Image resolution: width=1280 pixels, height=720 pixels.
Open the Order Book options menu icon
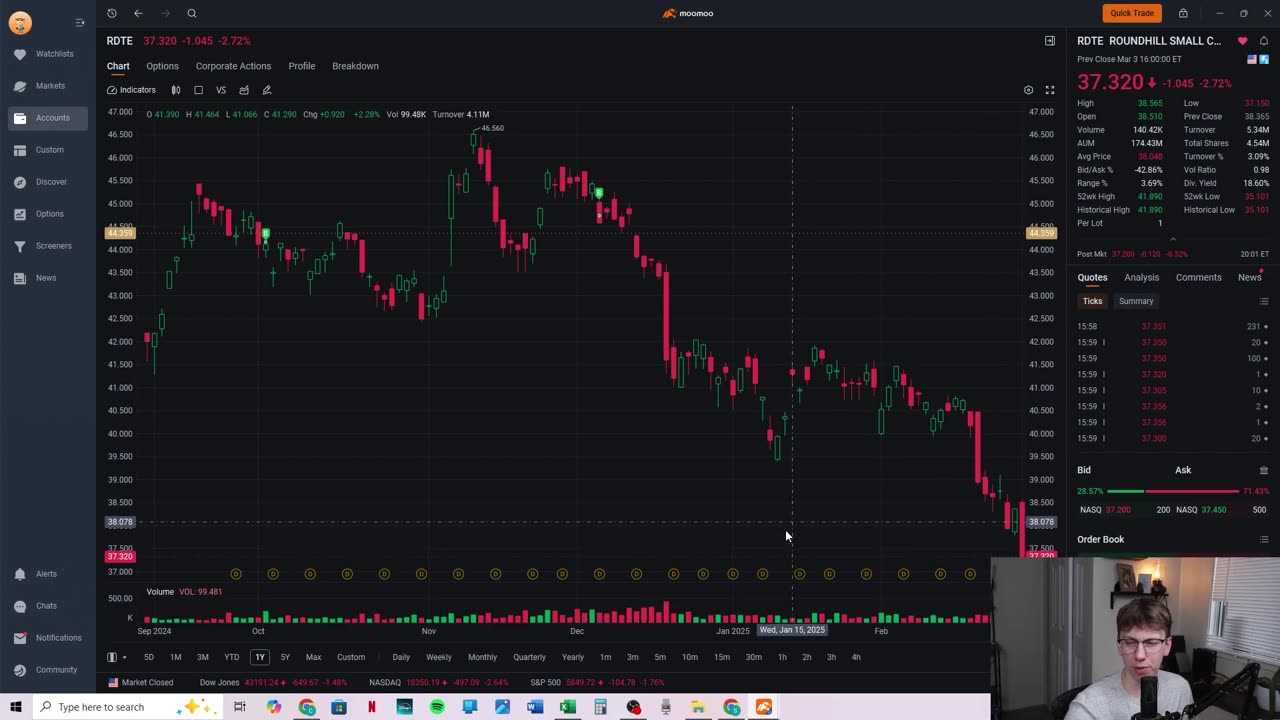1264,540
